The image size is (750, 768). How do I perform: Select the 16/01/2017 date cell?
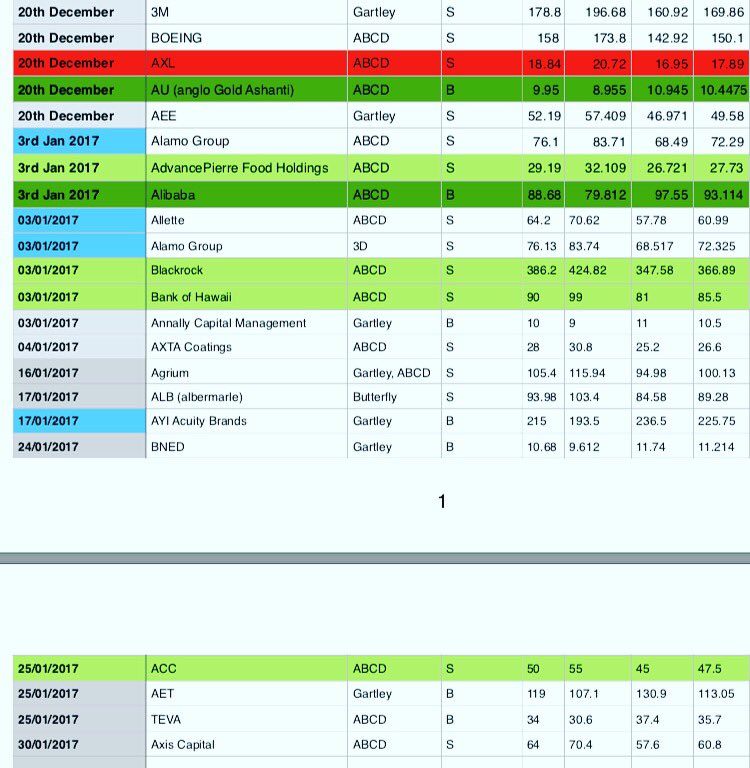click(x=79, y=373)
